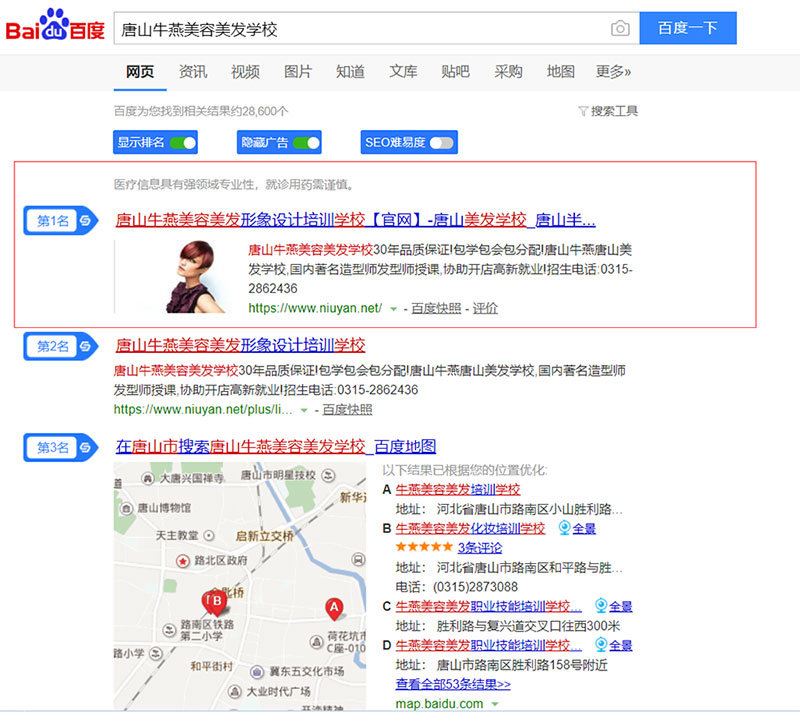Open the 更多» menu
This screenshot has width=800, height=712.
point(613,71)
